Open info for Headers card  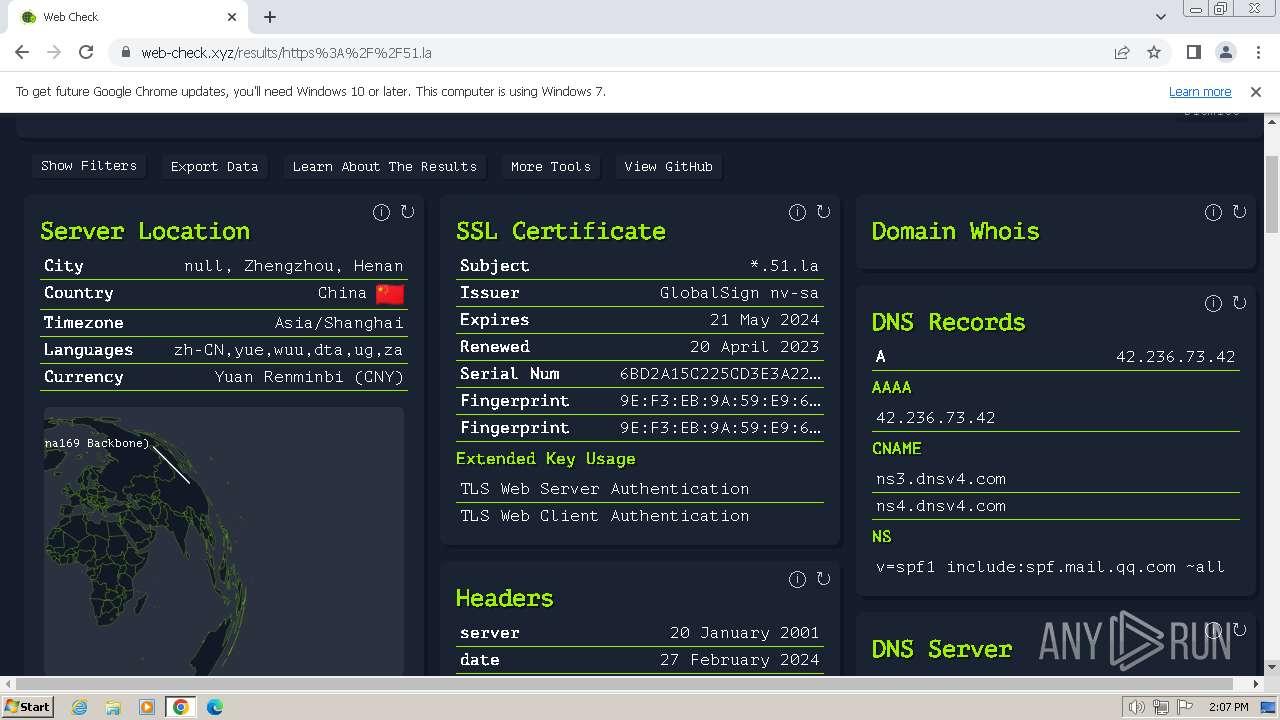coord(797,579)
